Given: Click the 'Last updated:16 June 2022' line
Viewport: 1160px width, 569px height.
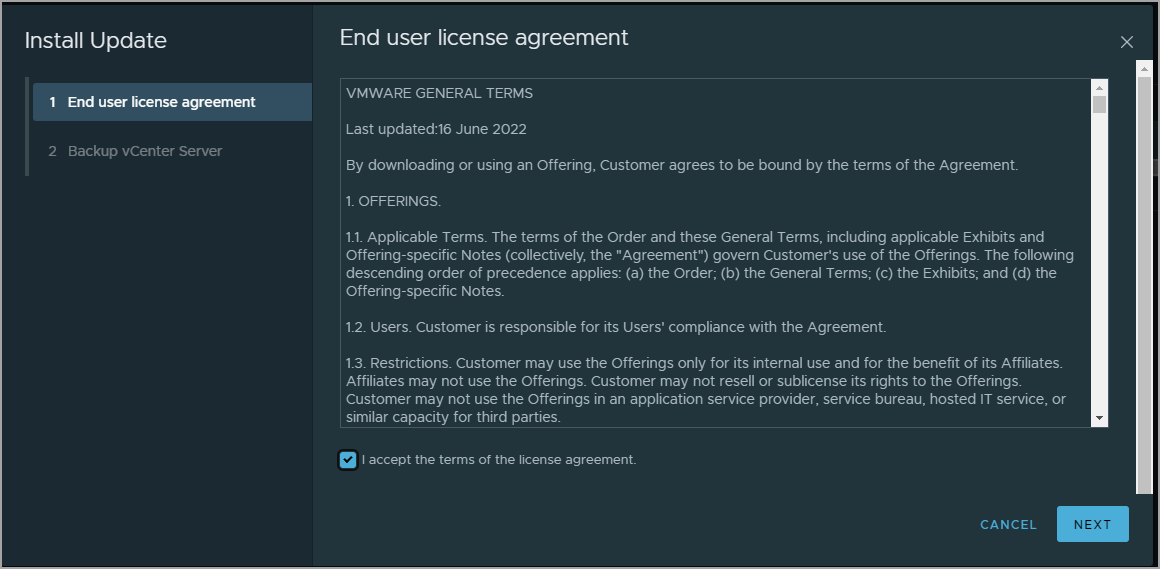Looking at the screenshot, I should (x=436, y=129).
